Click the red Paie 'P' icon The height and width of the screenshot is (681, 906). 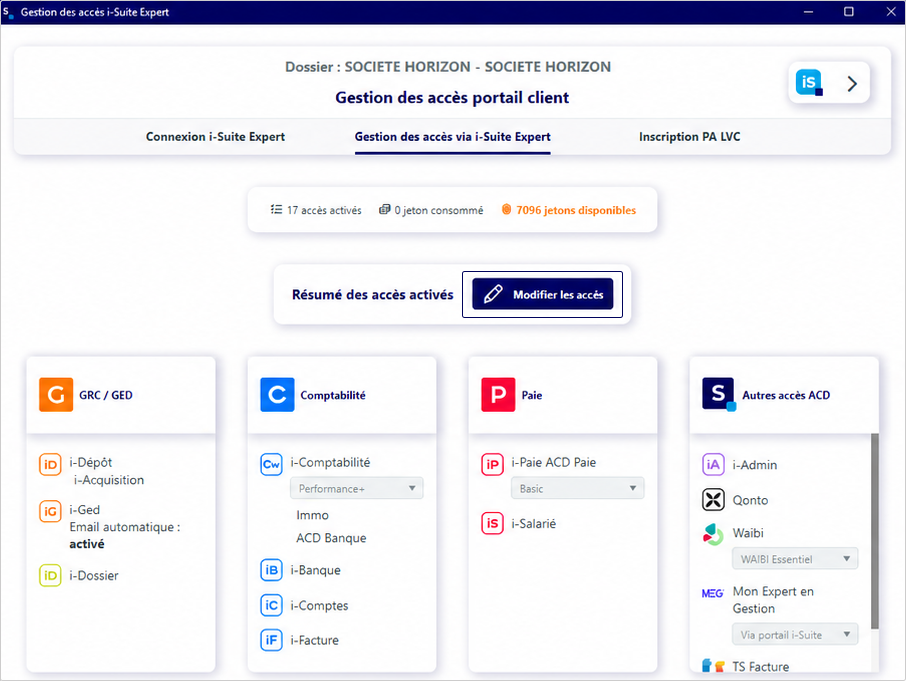(x=498, y=395)
